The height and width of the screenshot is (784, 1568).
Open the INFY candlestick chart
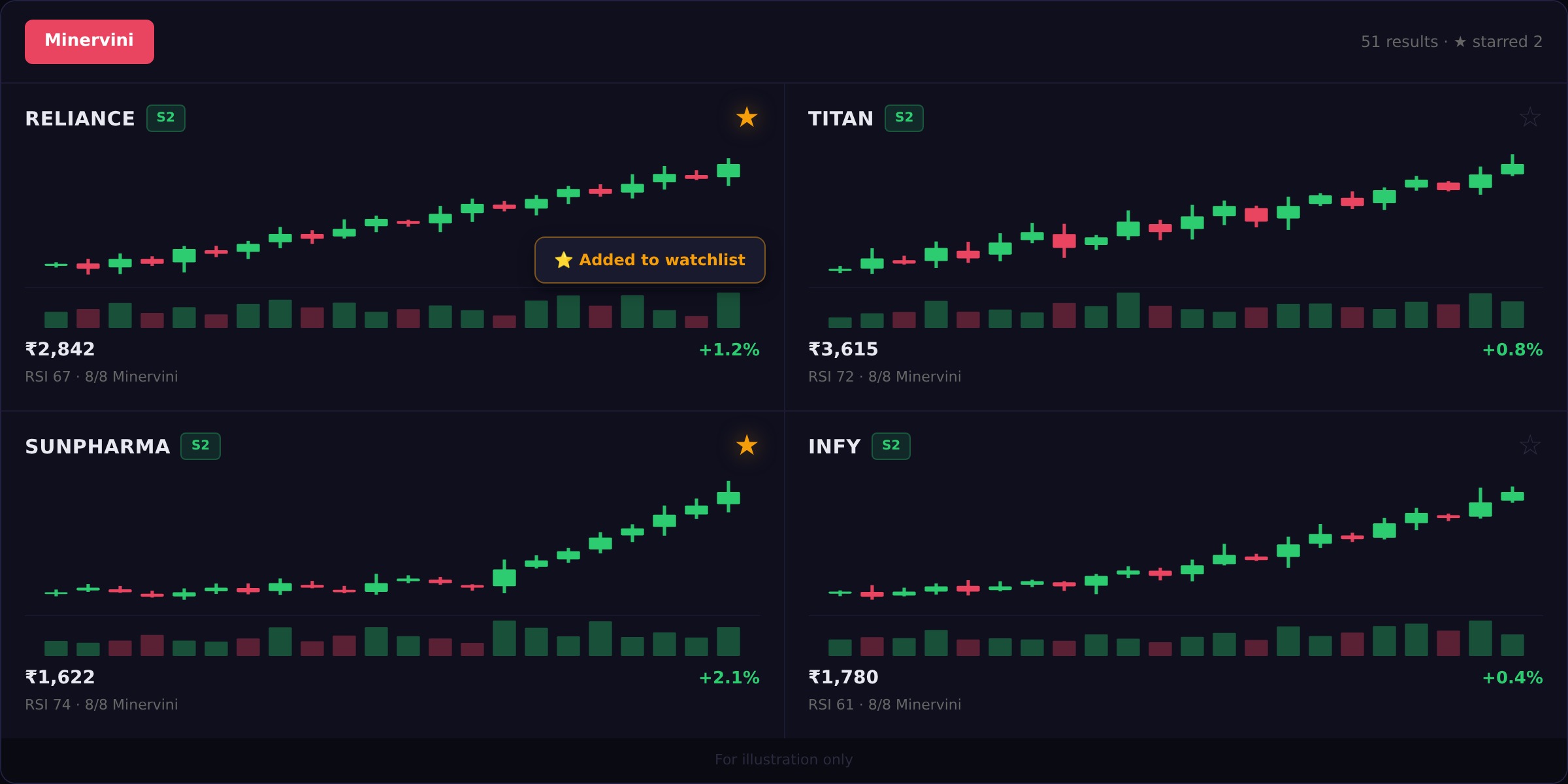tap(1176, 542)
